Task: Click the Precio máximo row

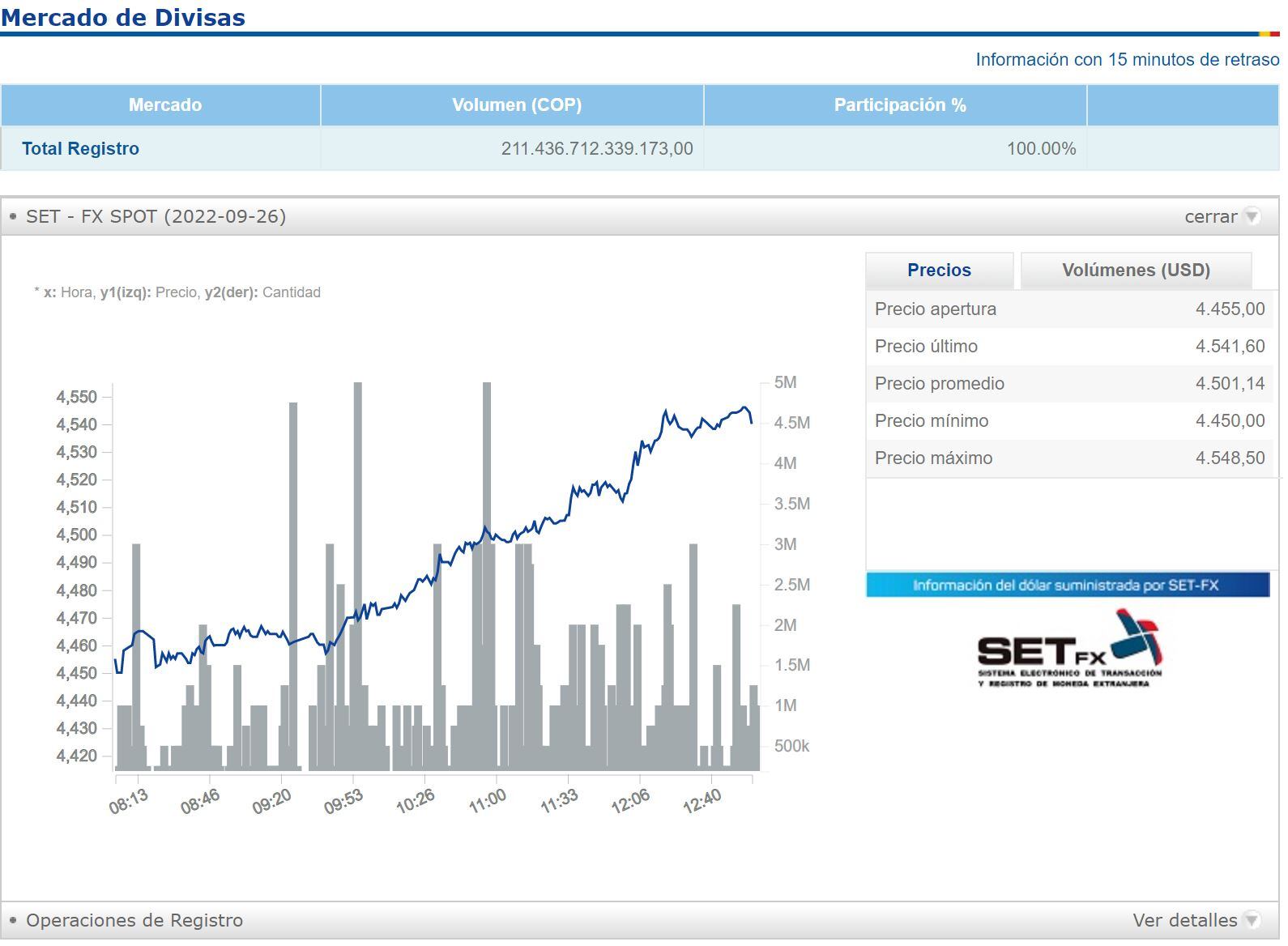Action: point(1068,458)
